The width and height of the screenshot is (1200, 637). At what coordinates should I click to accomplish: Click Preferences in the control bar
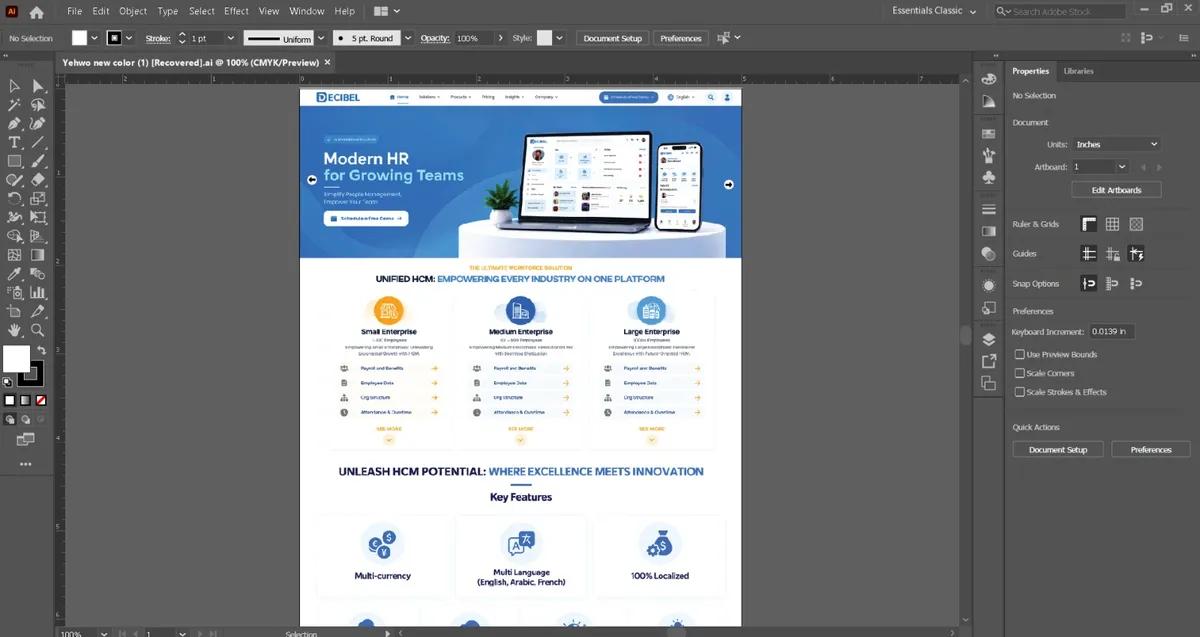[681, 38]
